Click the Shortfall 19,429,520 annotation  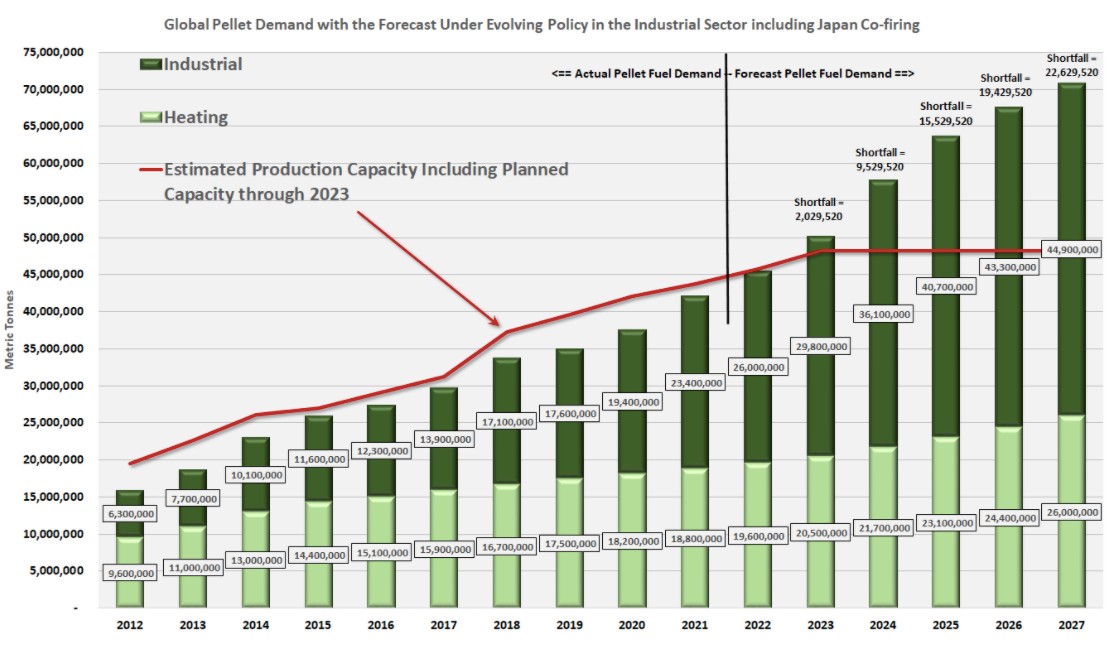click(1005, 85)
